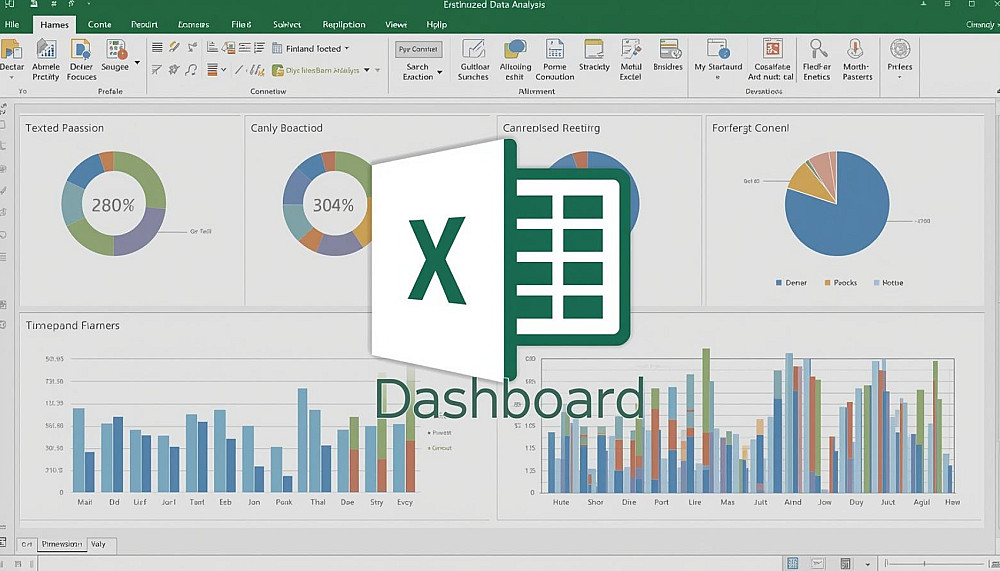The width and height of the screenshot is (1000, 571).
Task: Open the Alloolng eshit speech-bubble icon
Action: 515,49
